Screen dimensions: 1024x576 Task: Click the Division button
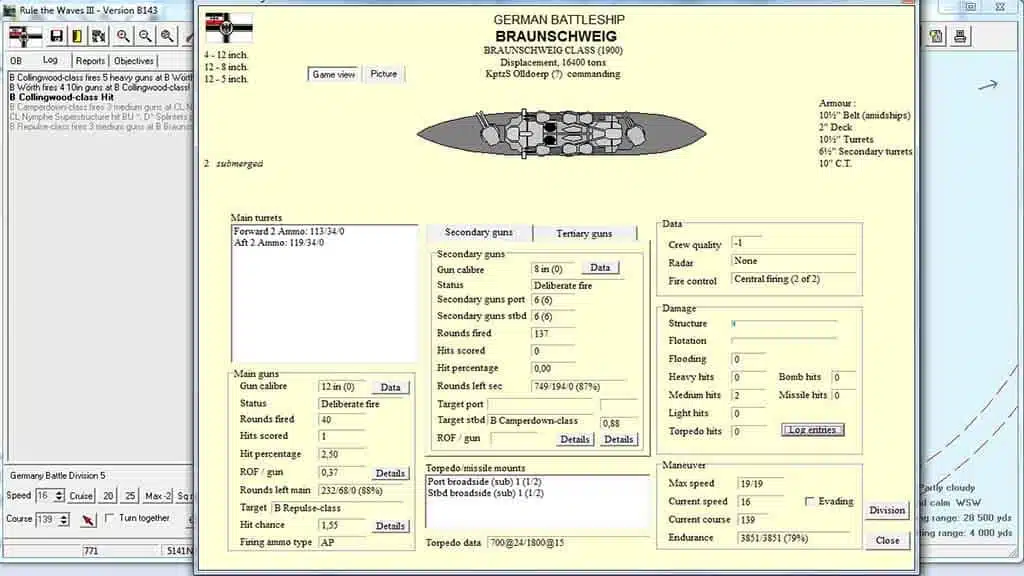click(x=887, y=510)
